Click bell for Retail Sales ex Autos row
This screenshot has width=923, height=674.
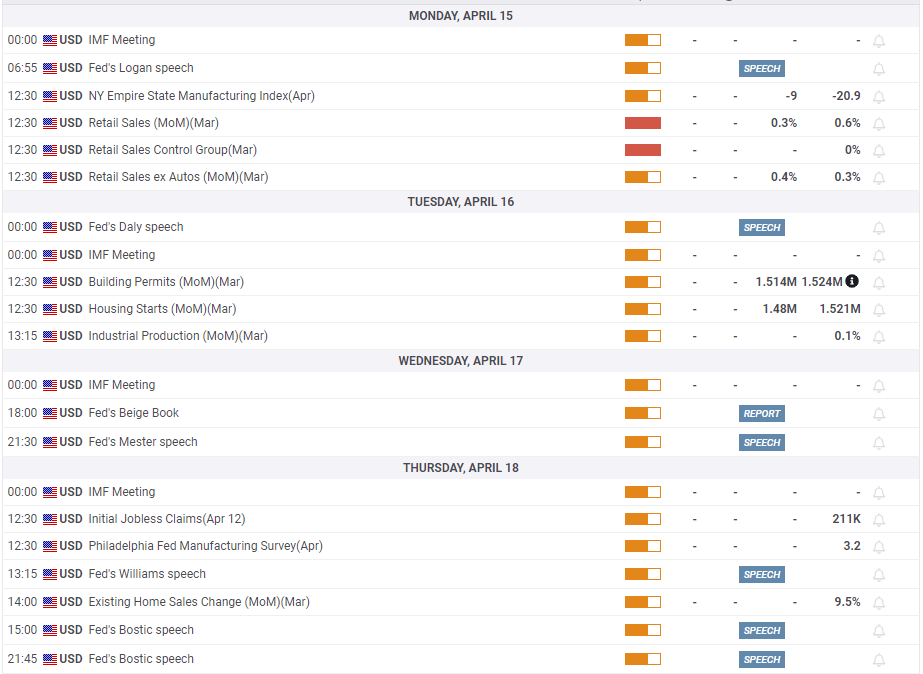879,178
